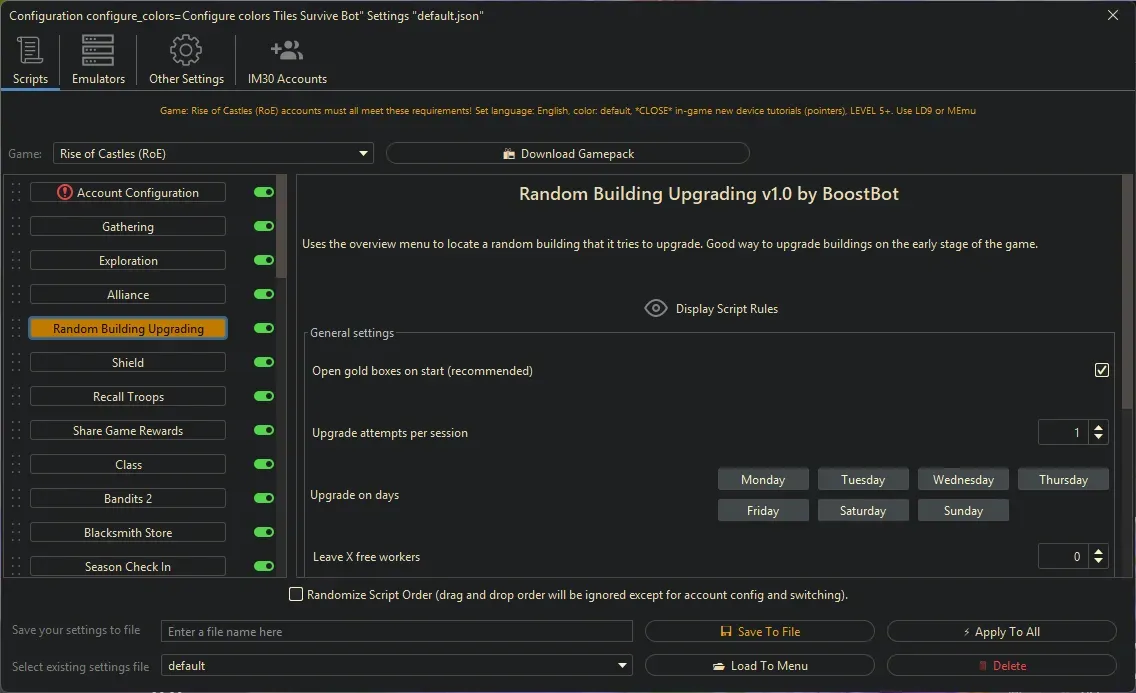The width and height of the screenshot is (1136, 693).
Task: Enable the Randomize Script Order checkbox
Action: point(296,595)
